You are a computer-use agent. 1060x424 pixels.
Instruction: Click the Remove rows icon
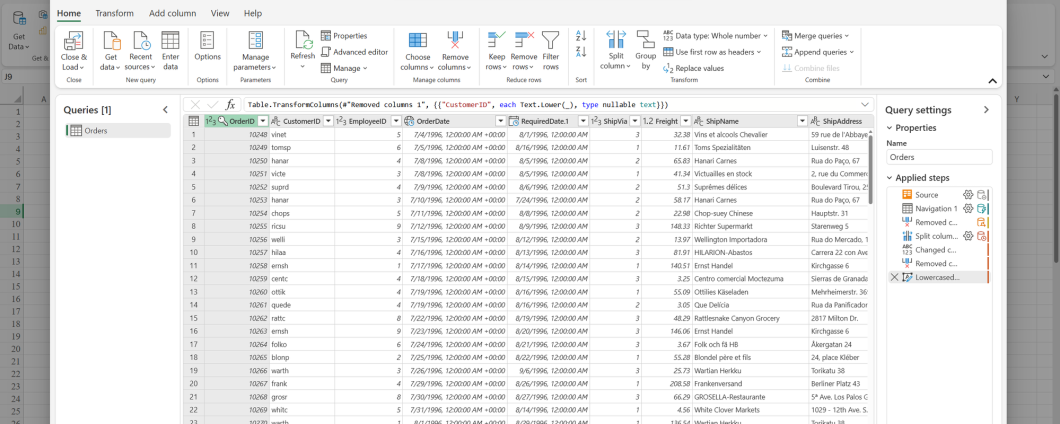(x=524, y=39)
